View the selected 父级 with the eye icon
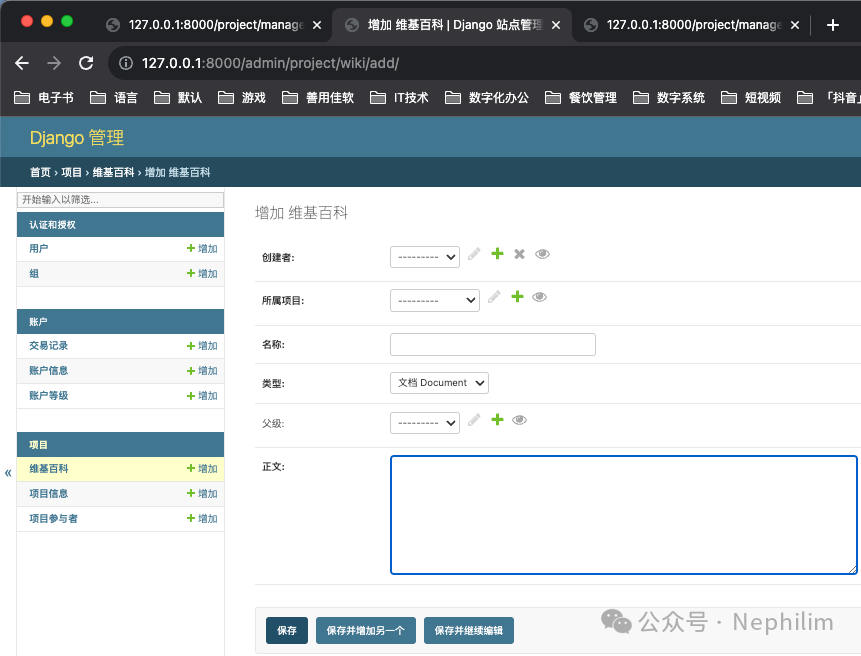The width and height of the screenshot is (861, 656). pyautogui.click(x=519, y=419)
